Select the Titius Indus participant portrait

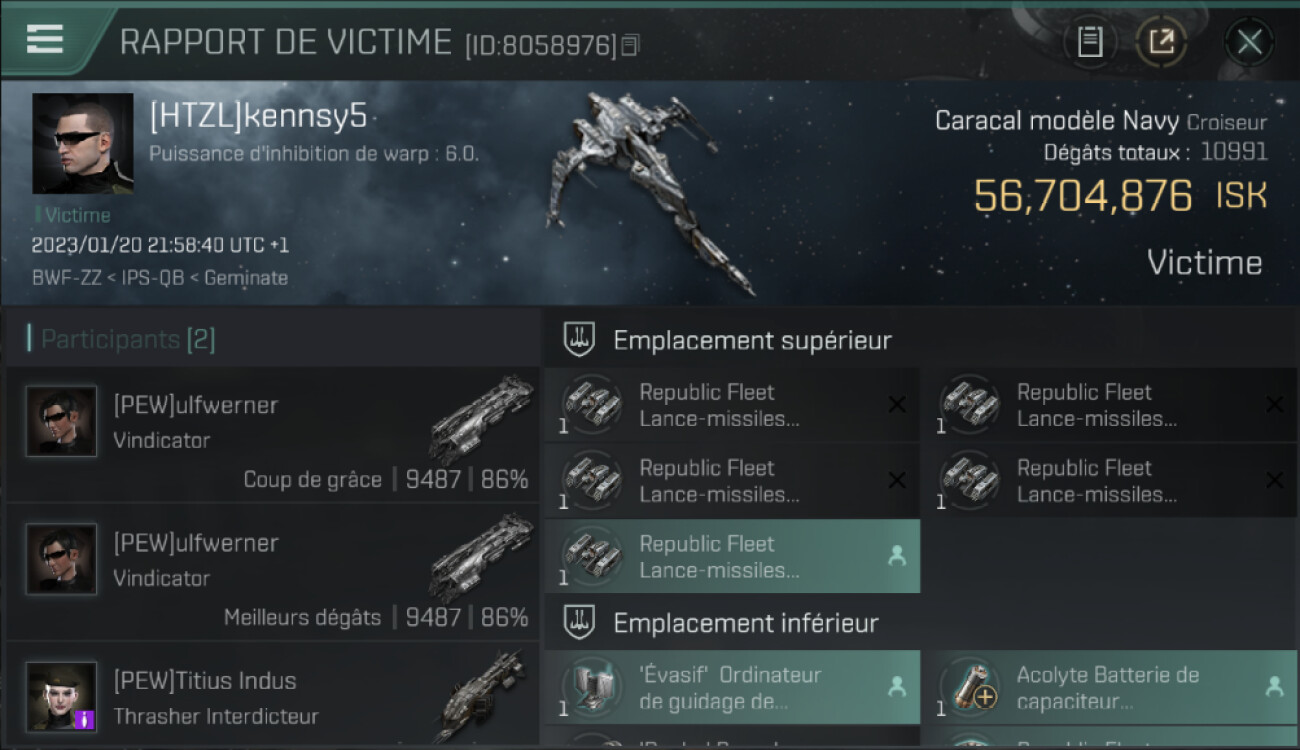[62, 696]
